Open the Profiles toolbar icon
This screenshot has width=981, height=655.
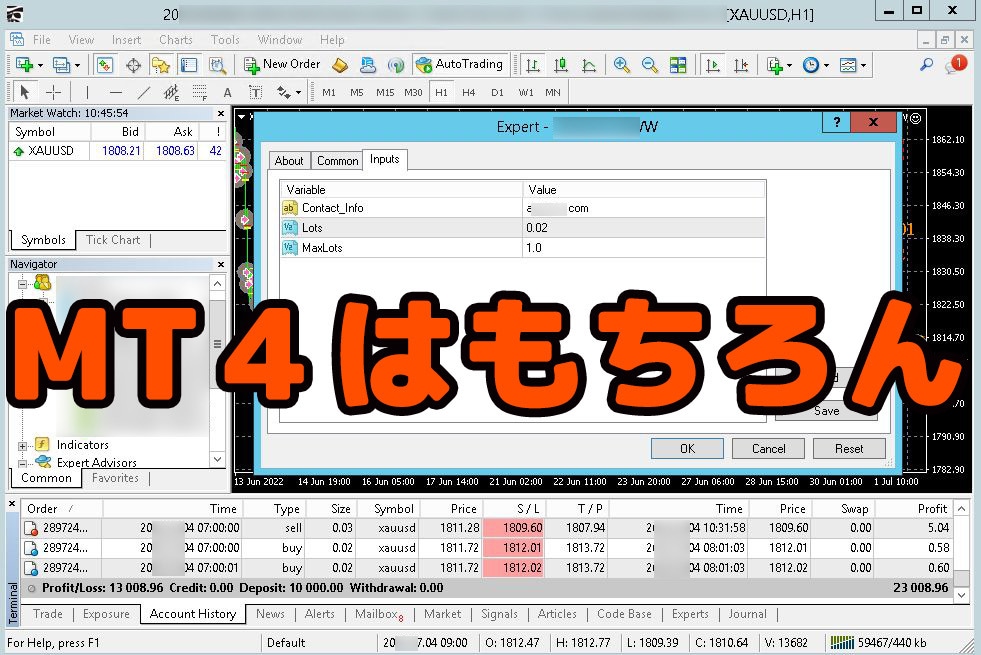[x=61, y=64]
